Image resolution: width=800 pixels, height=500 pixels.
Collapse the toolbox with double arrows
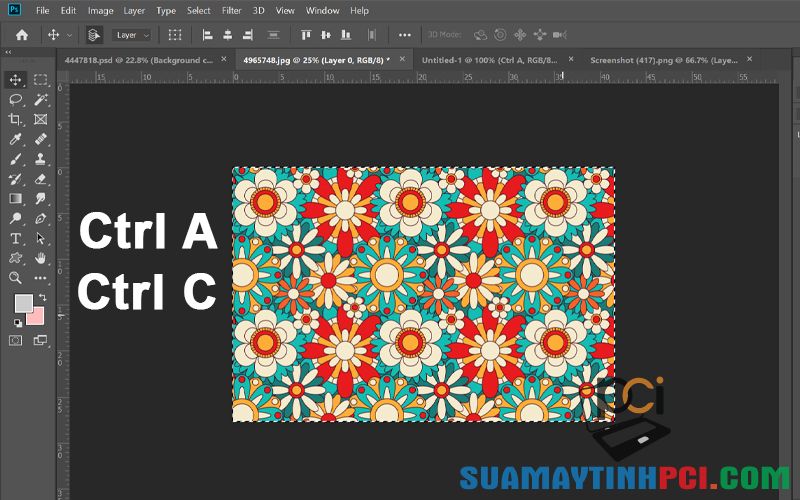coord(8,52)
